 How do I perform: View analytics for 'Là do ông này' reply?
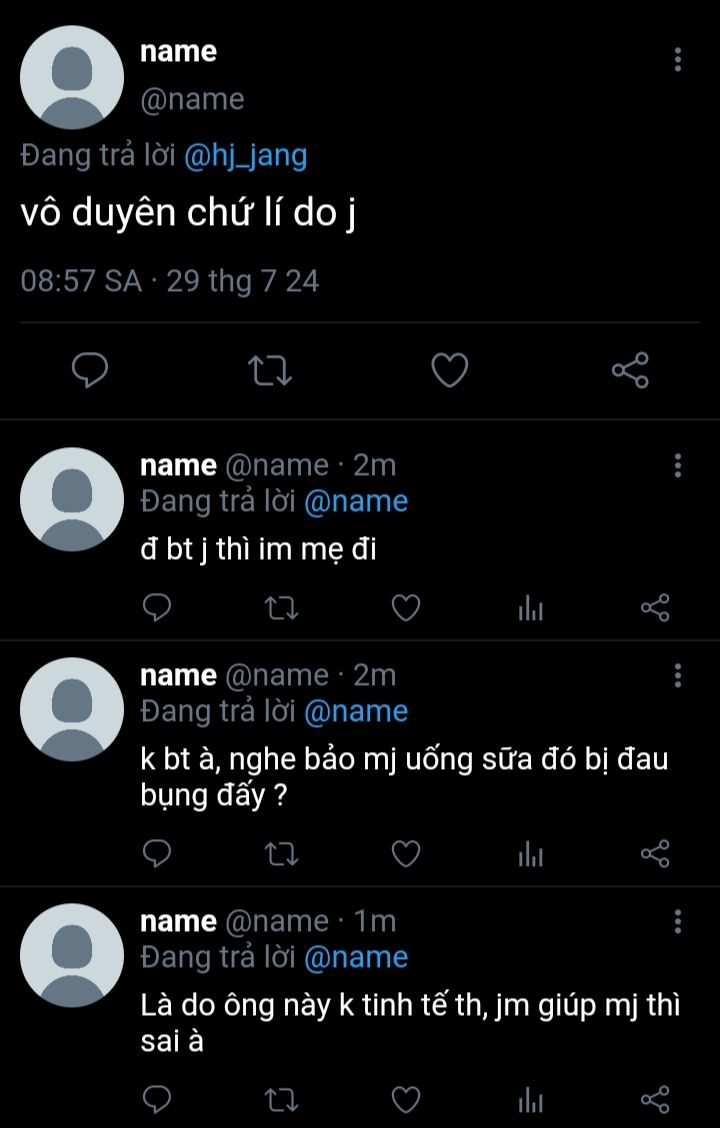coord(530,1099)
